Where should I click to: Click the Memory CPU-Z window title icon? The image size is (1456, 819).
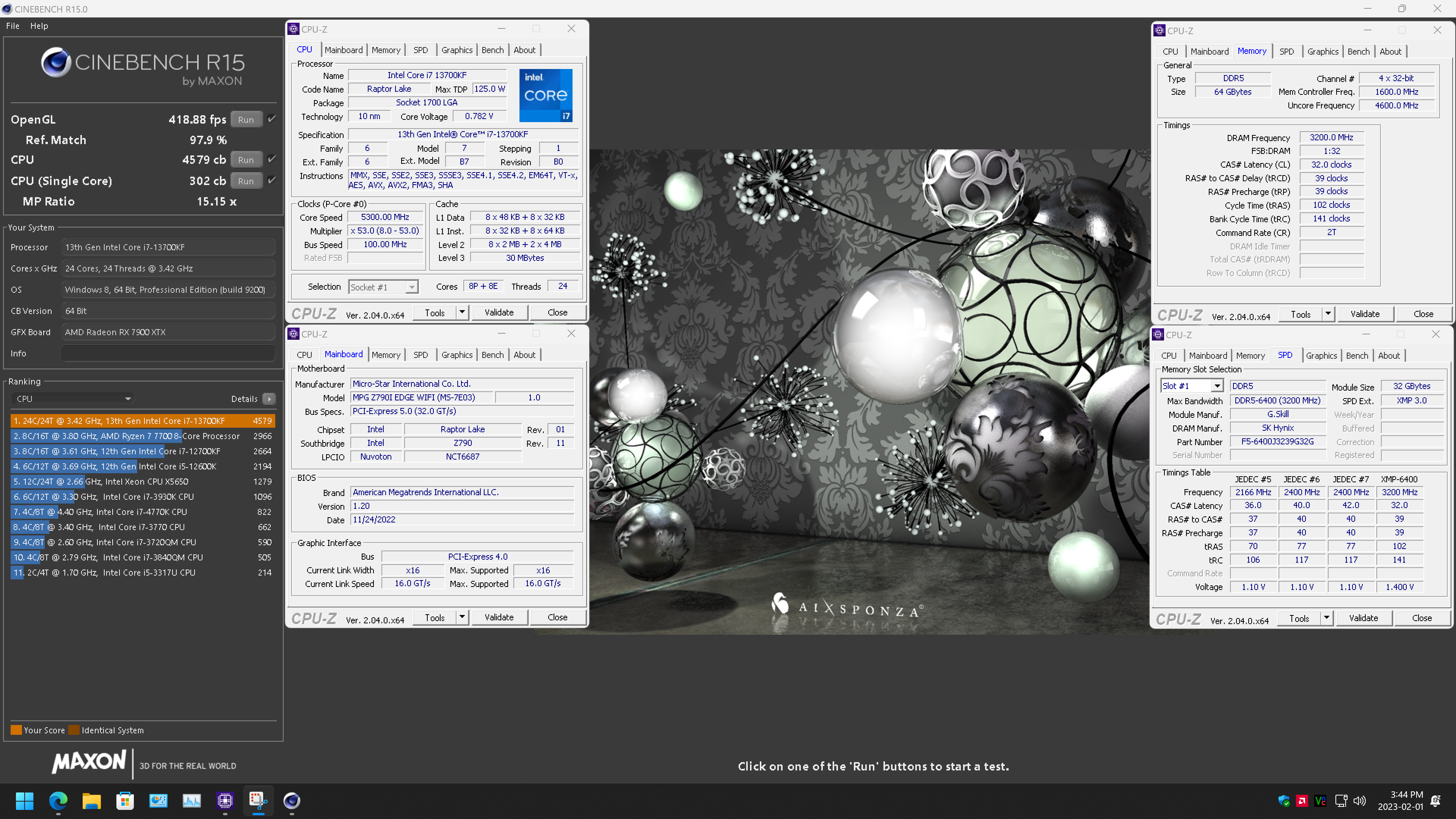1159,30
